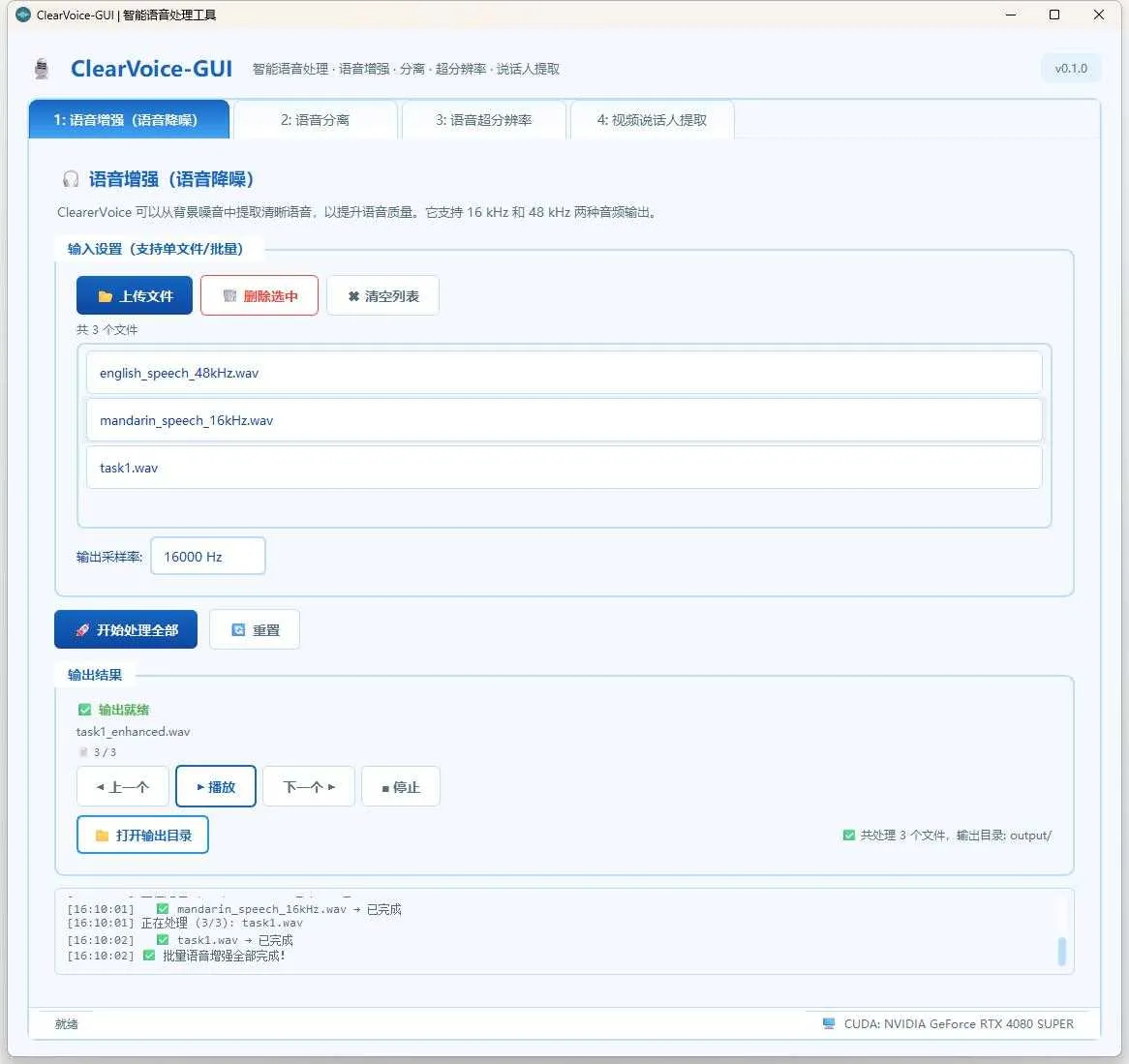Open the 4: 视频说话人提取 tab
Image resolution: width=1129 pixels, height=1064 pixels.
tap(652, 119)
